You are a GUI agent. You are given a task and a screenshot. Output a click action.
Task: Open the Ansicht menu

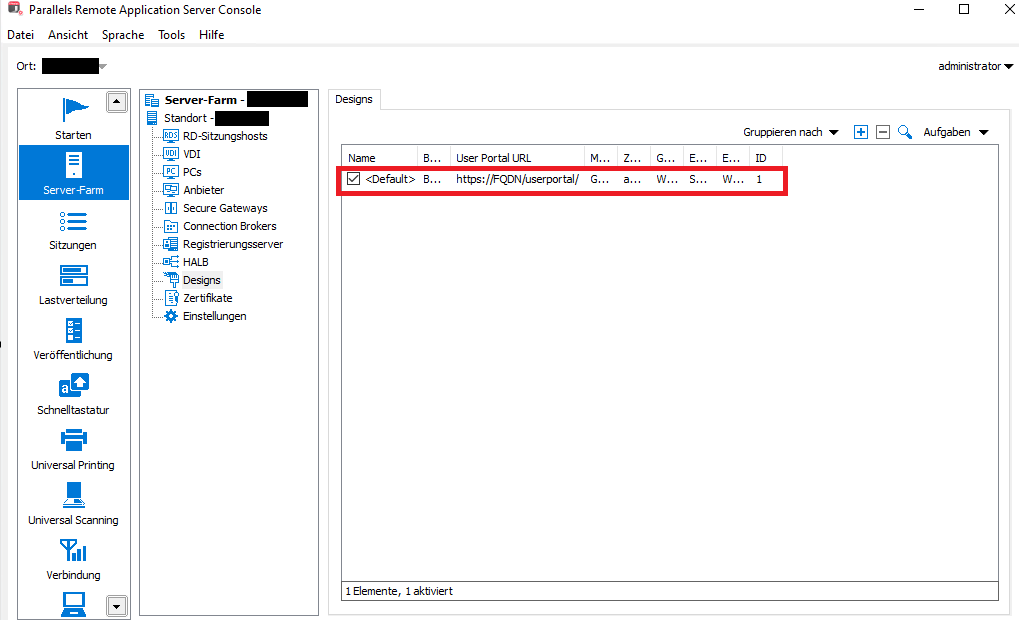click(68, 34)
